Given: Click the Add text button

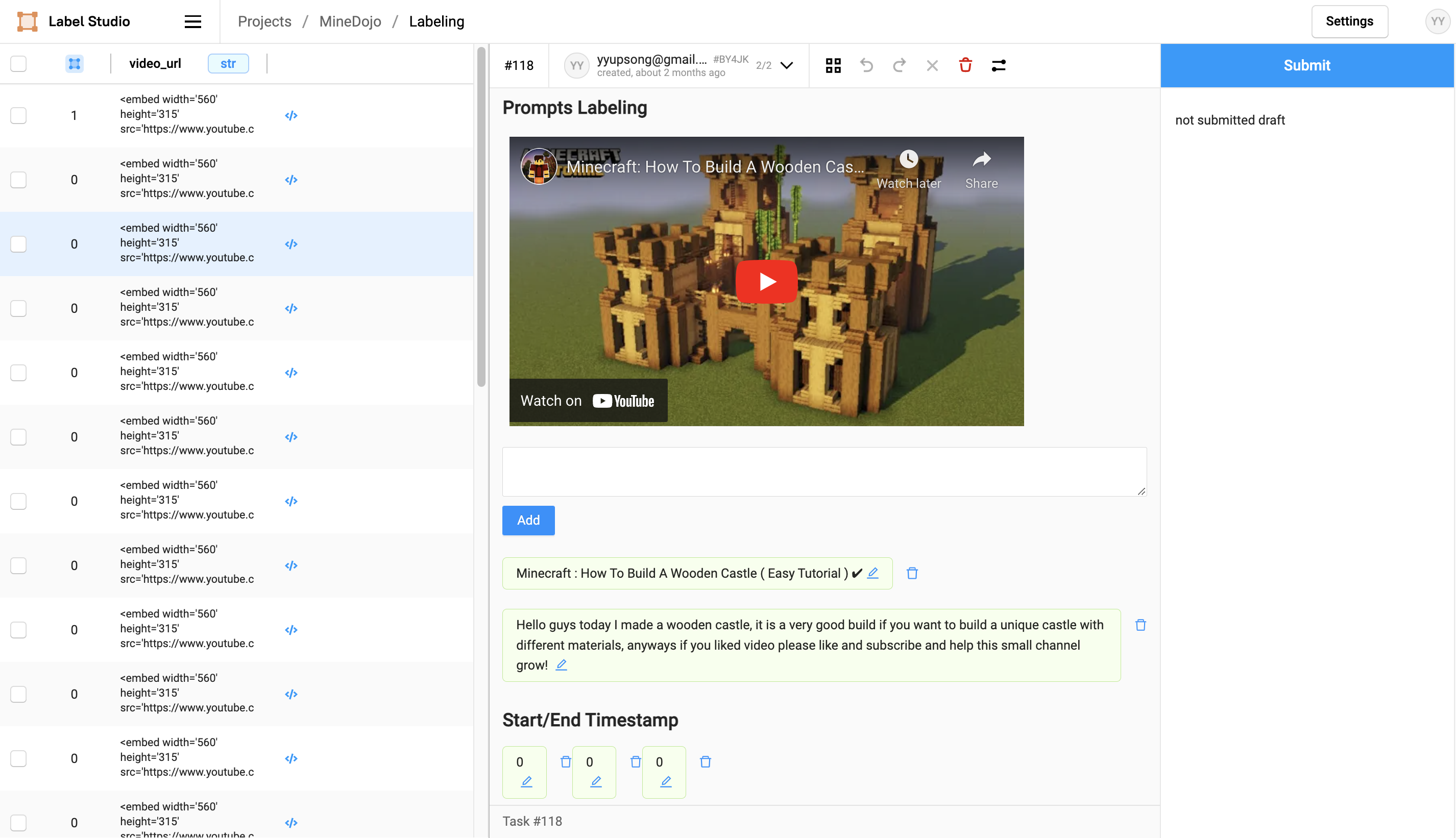Looking at the screenshot, I should point(528,520).
